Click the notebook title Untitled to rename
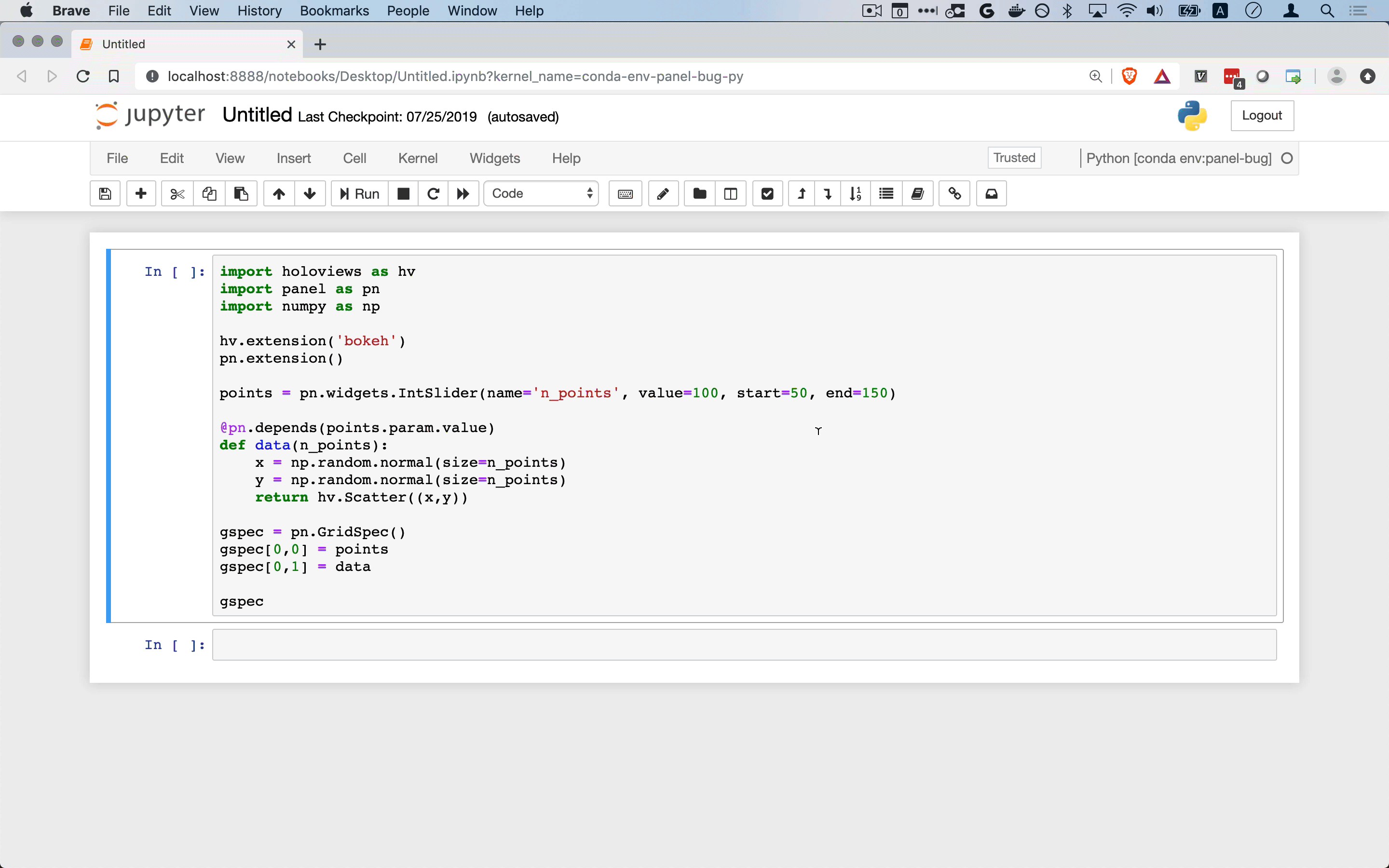 tap(257, 115)
